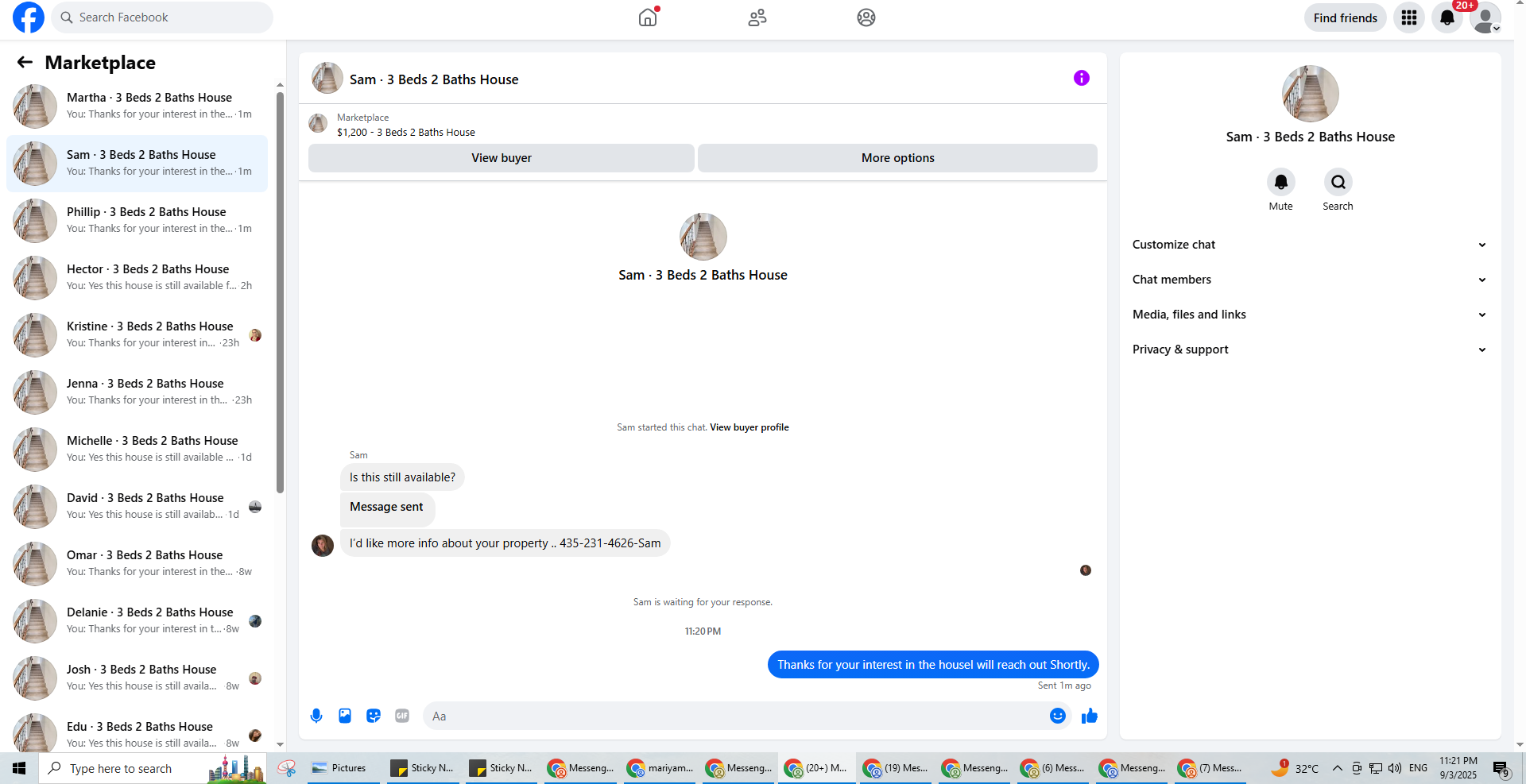The image size is (1526, 784).
Task: Open the Windows Start menu
Action: pyautogui.click(x=19, y=768)
